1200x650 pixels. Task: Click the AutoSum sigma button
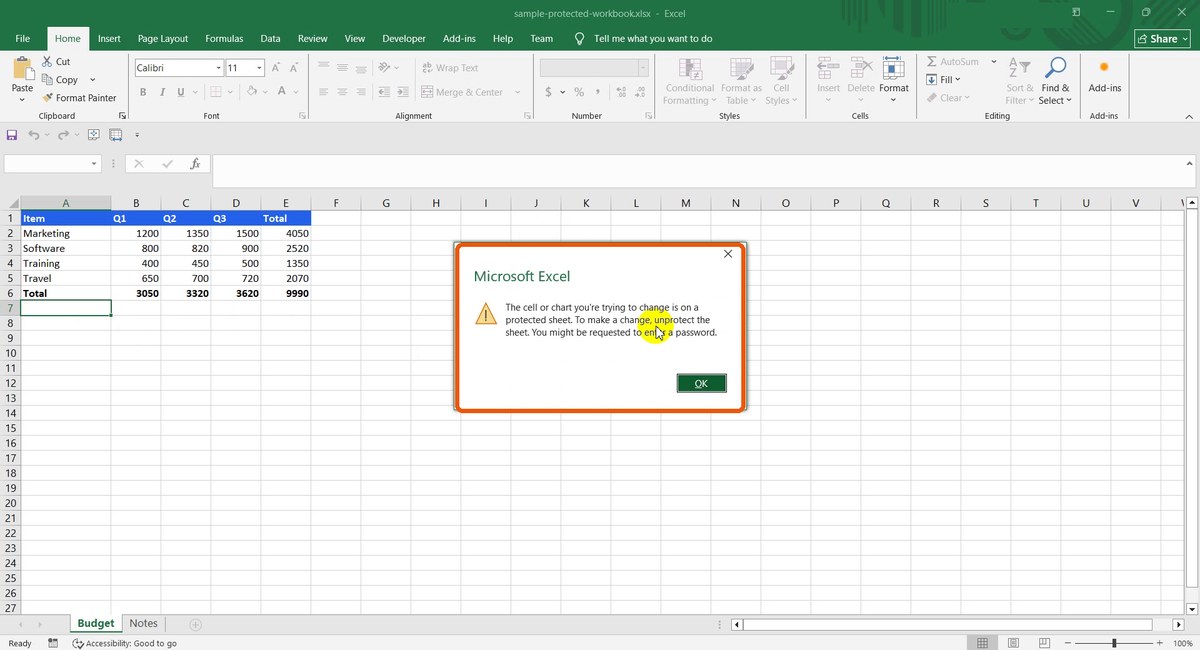[952, 62]
